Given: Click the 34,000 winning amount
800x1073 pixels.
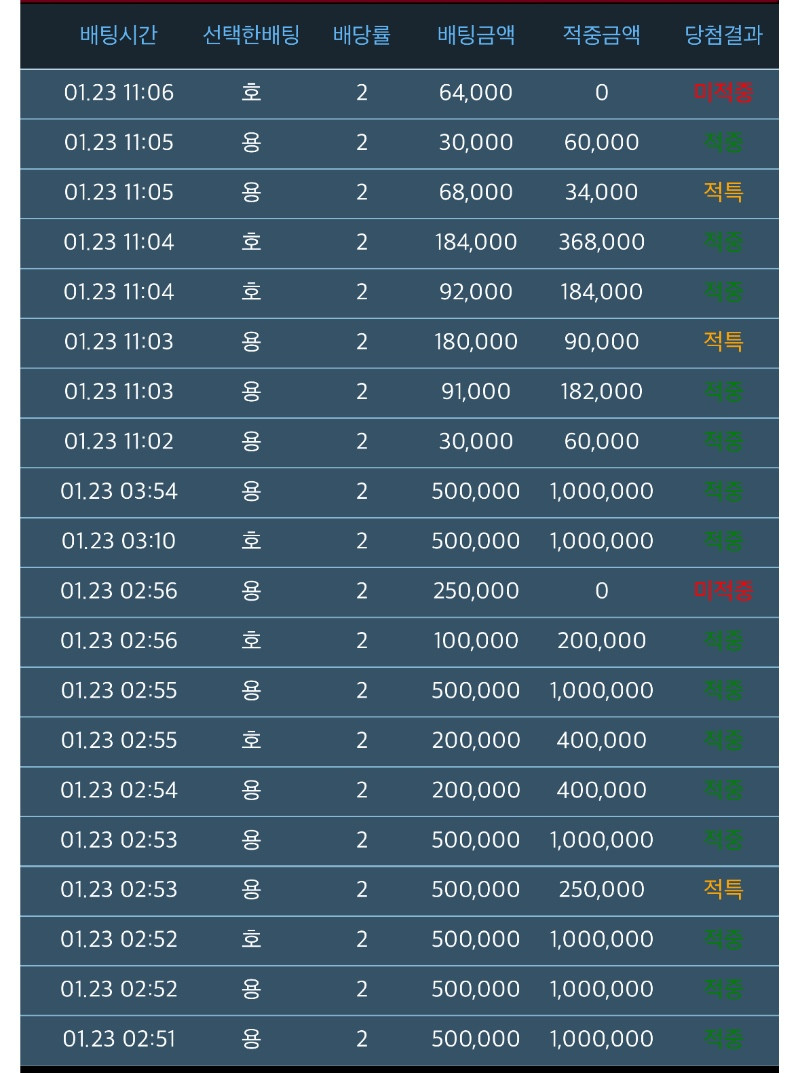Looking at the screenshot, I should (x=601, y=192).
